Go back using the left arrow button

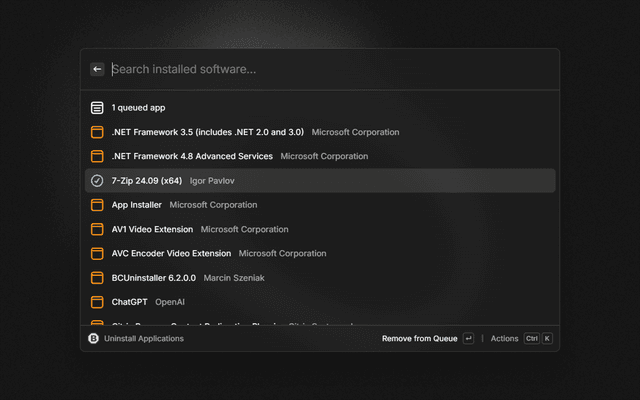tap(97, 69)
